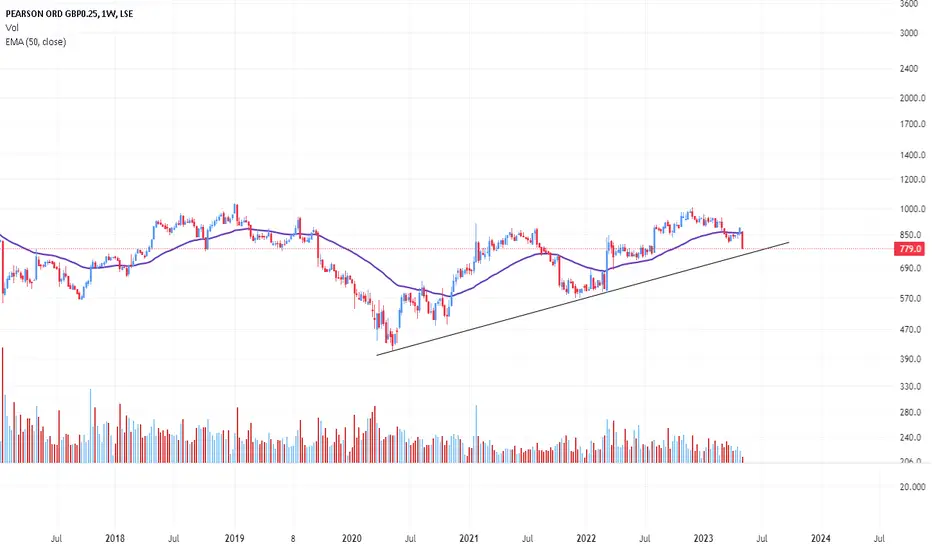Select the 470.0 price scale label
Viewport: 932px width, 550px height.
point(912,329)
